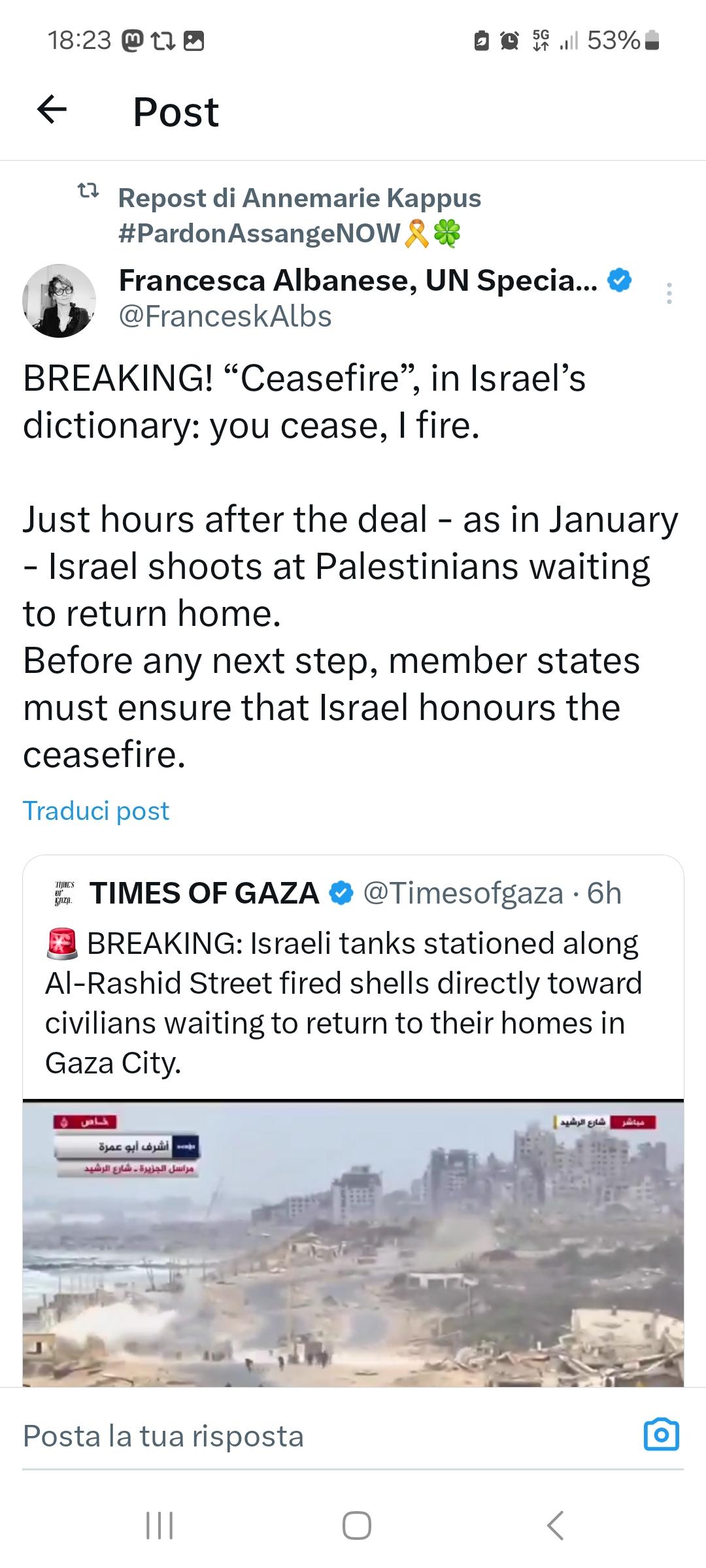Open Francesca Albanese display name

[x=358, y=280]
